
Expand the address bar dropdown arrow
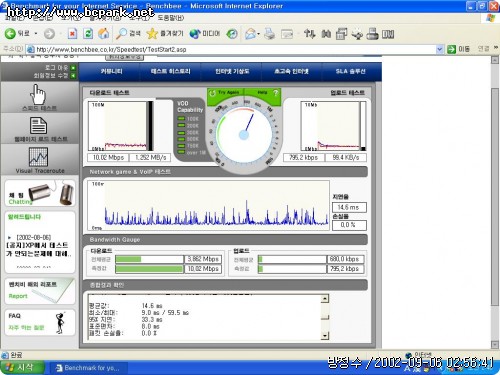coord(440,49)
